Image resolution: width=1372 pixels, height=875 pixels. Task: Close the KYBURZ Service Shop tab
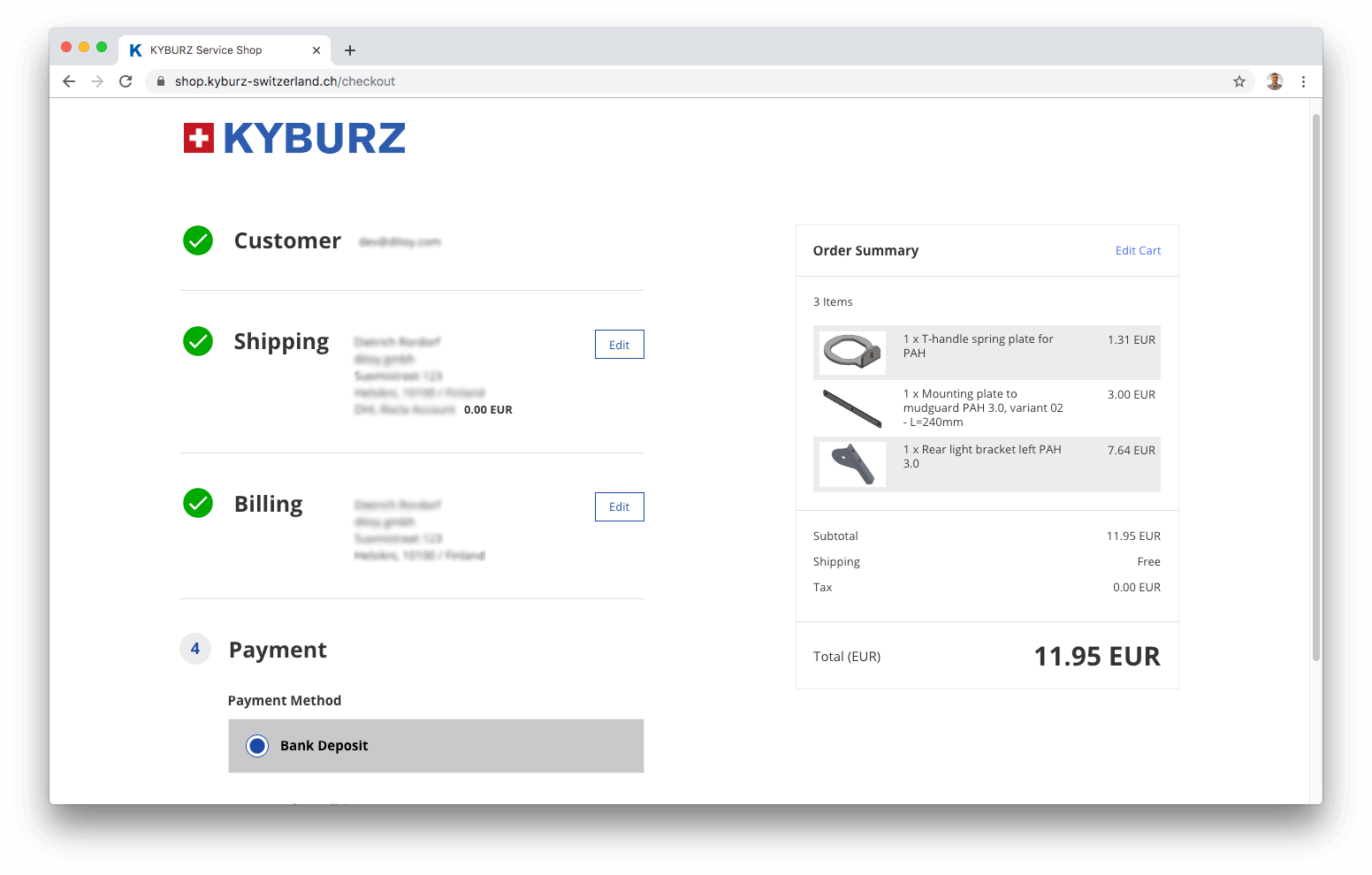click(x=316, y=50)
